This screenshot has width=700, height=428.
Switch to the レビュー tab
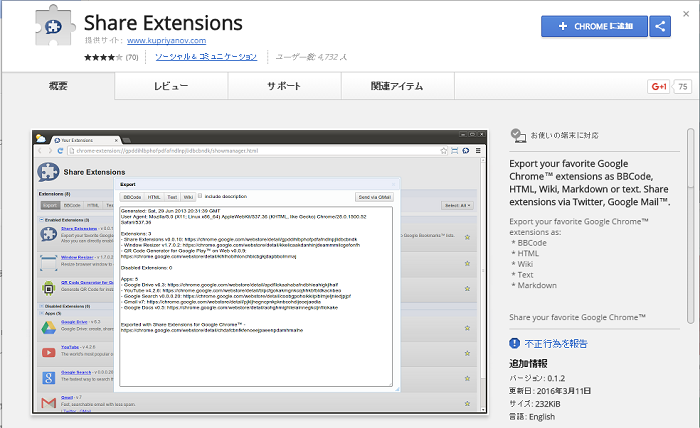click(171, 86)
